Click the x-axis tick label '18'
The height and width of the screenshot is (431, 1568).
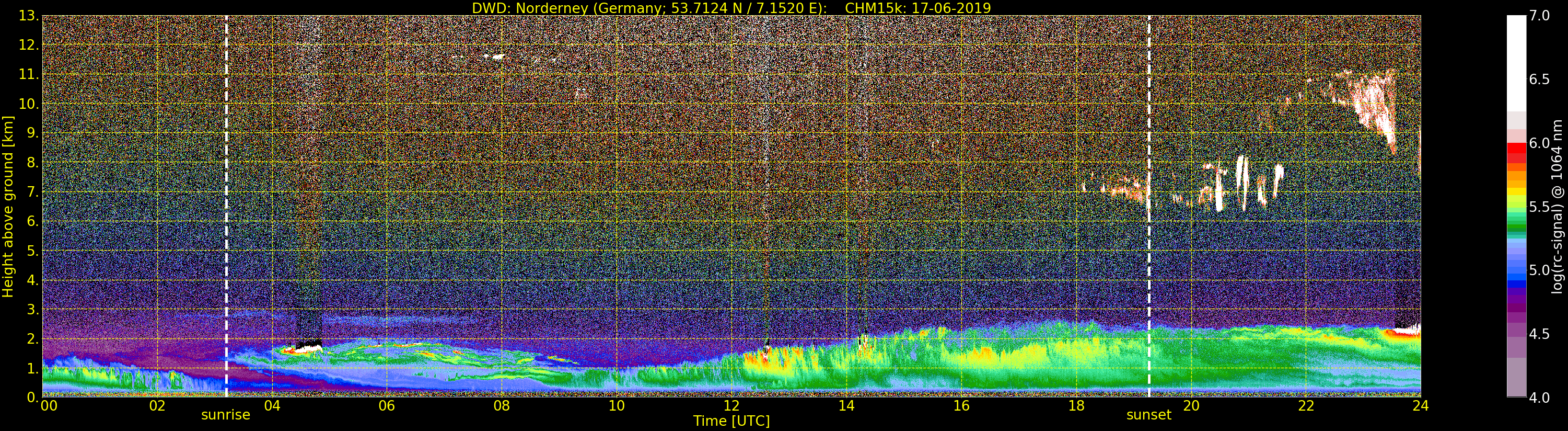(x=1076, y=405)
